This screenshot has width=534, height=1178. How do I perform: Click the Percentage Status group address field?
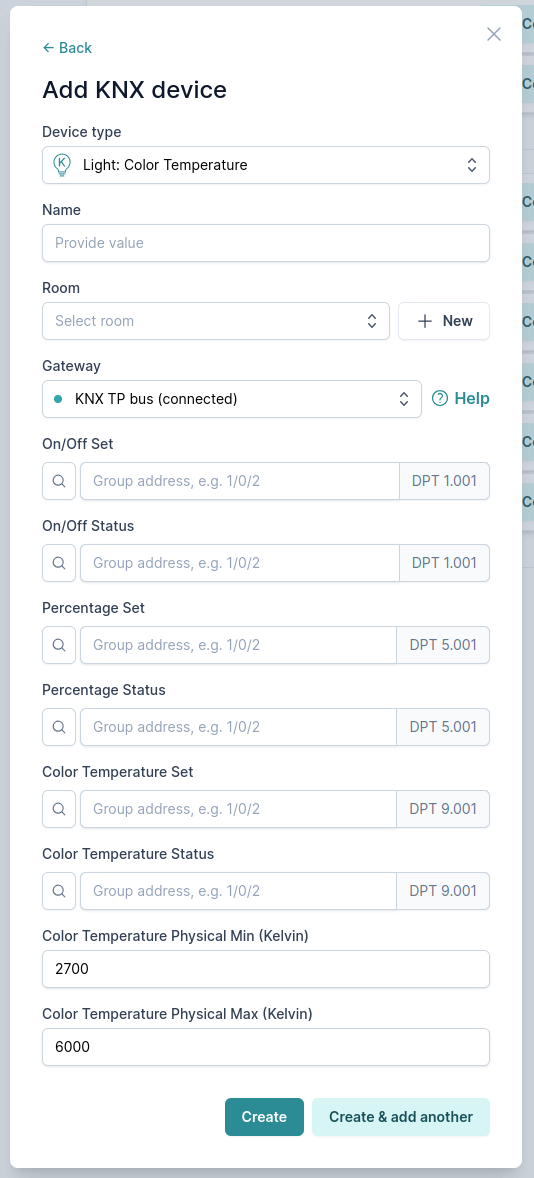click(x=238, y=726)
